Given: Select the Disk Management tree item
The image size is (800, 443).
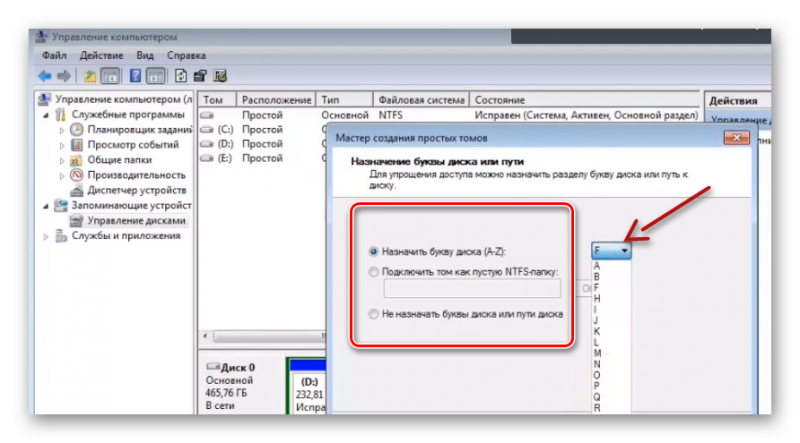Looking at the screenshot, I should tap(136, 220).
